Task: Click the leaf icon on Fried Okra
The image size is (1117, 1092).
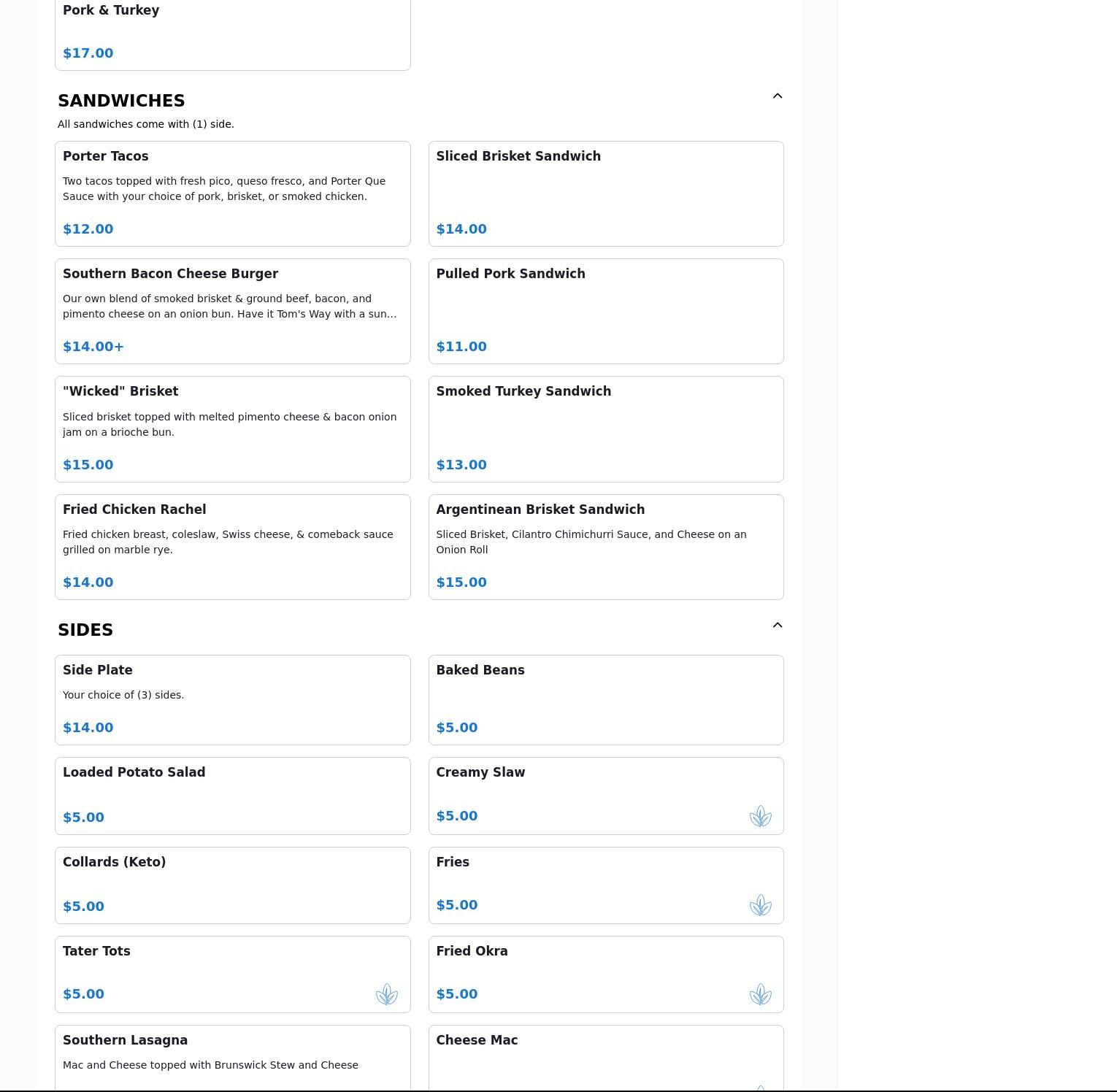Action: (x=760, y=994)
